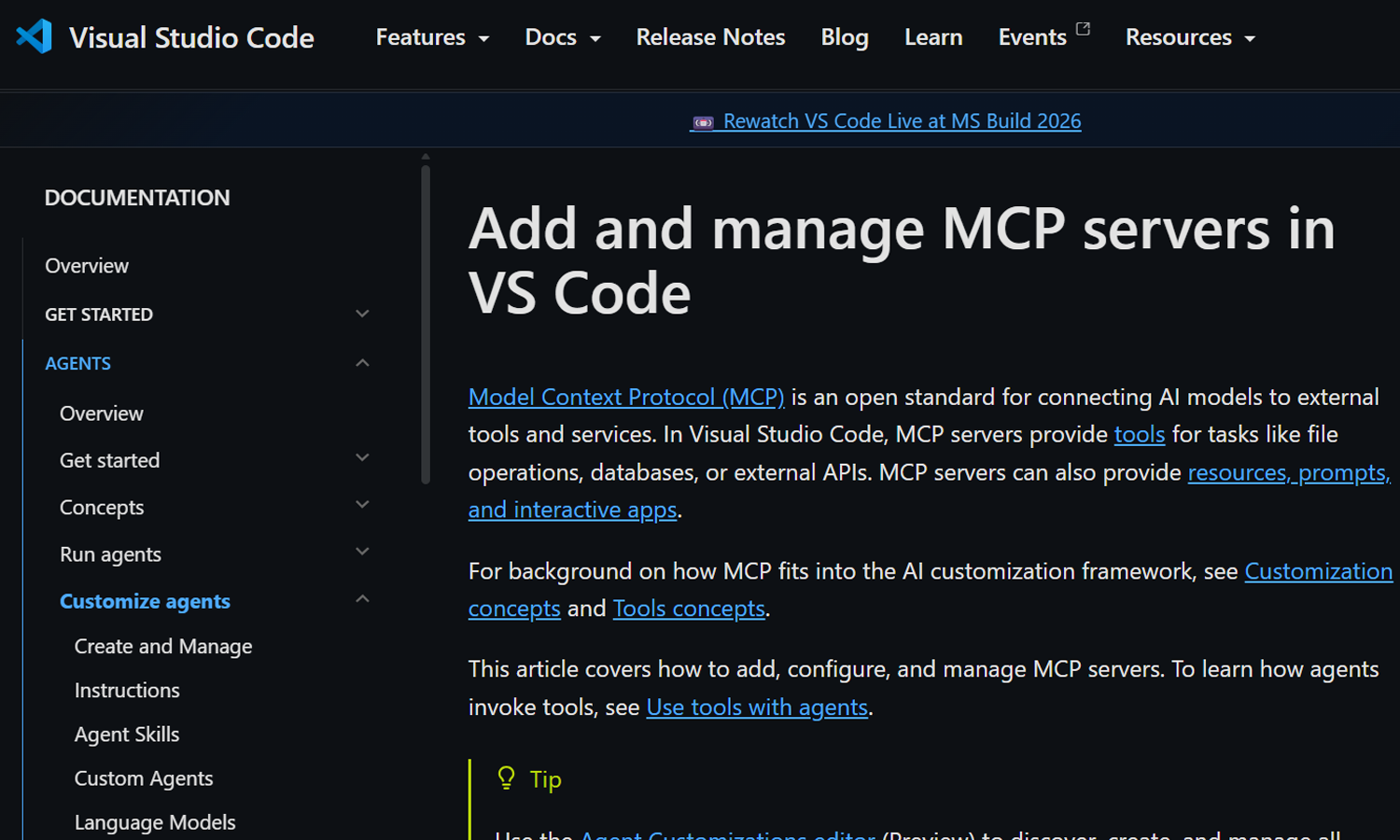Screen dimensions: 1400x840
Task: Open the Docs dropdown menu
Action: (x=563, y=37)
